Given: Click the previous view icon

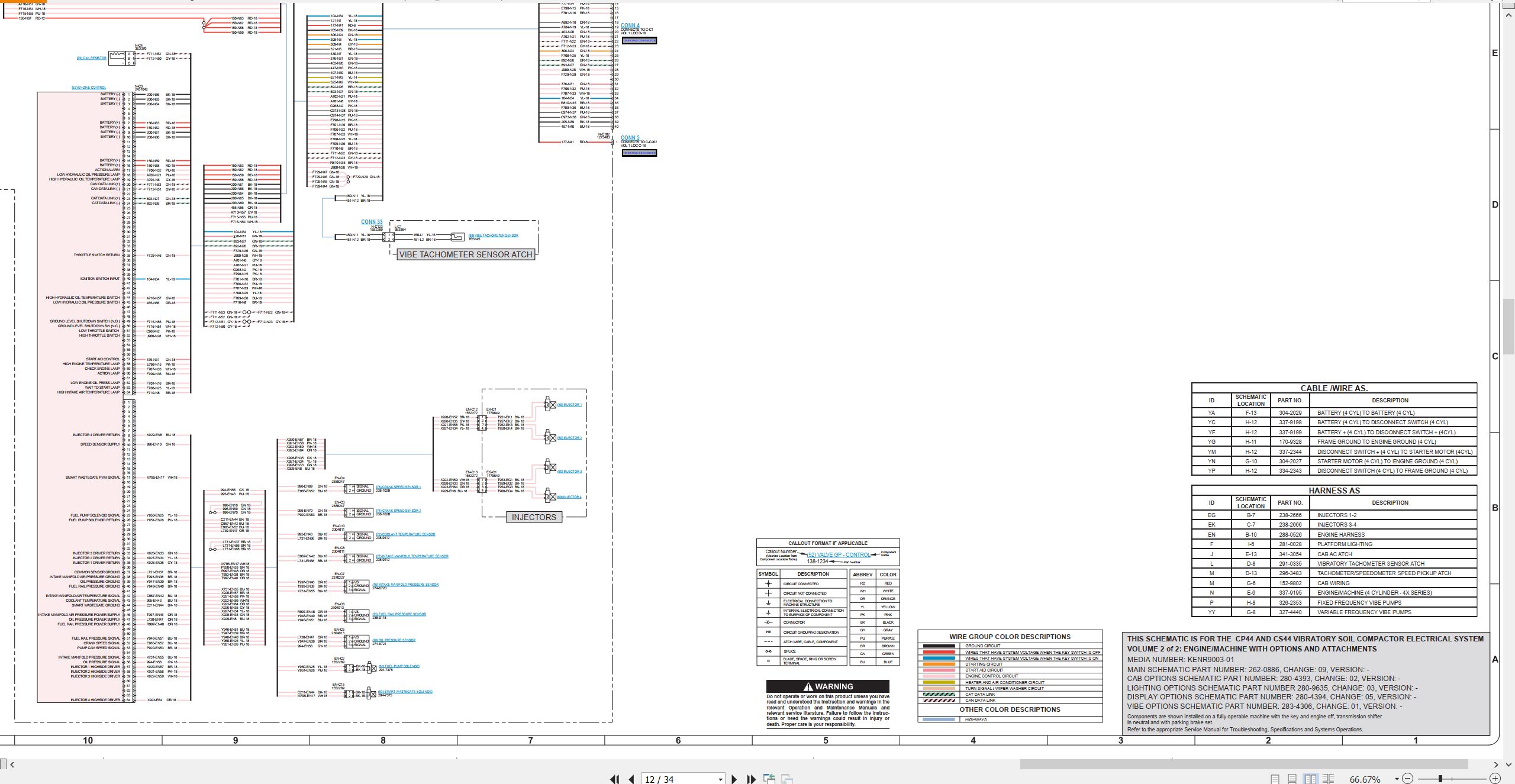Looking at the screenshot, I should point(769,779).
